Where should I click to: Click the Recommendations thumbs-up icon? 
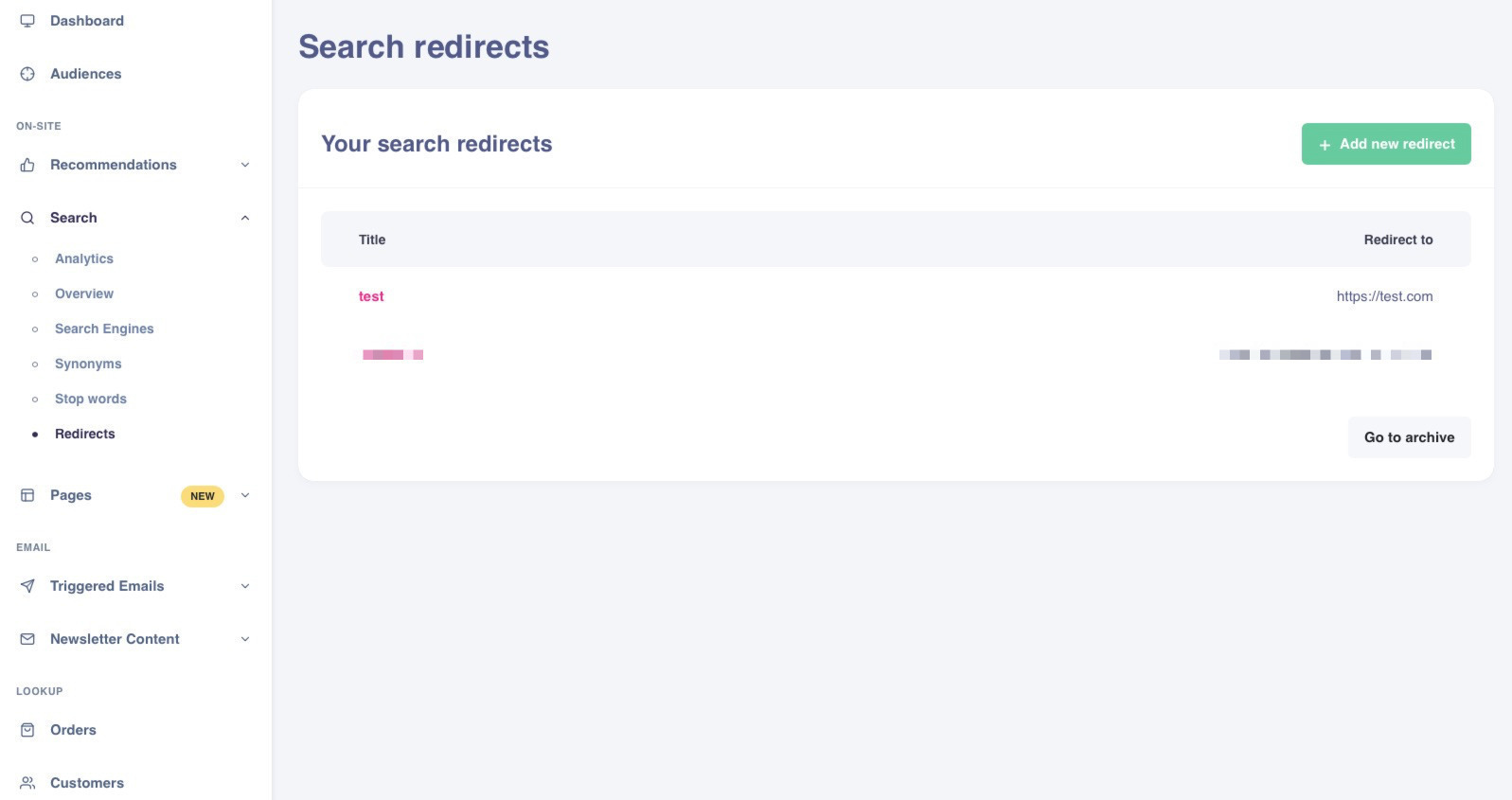pyautogui.click(x=27, y=165)
